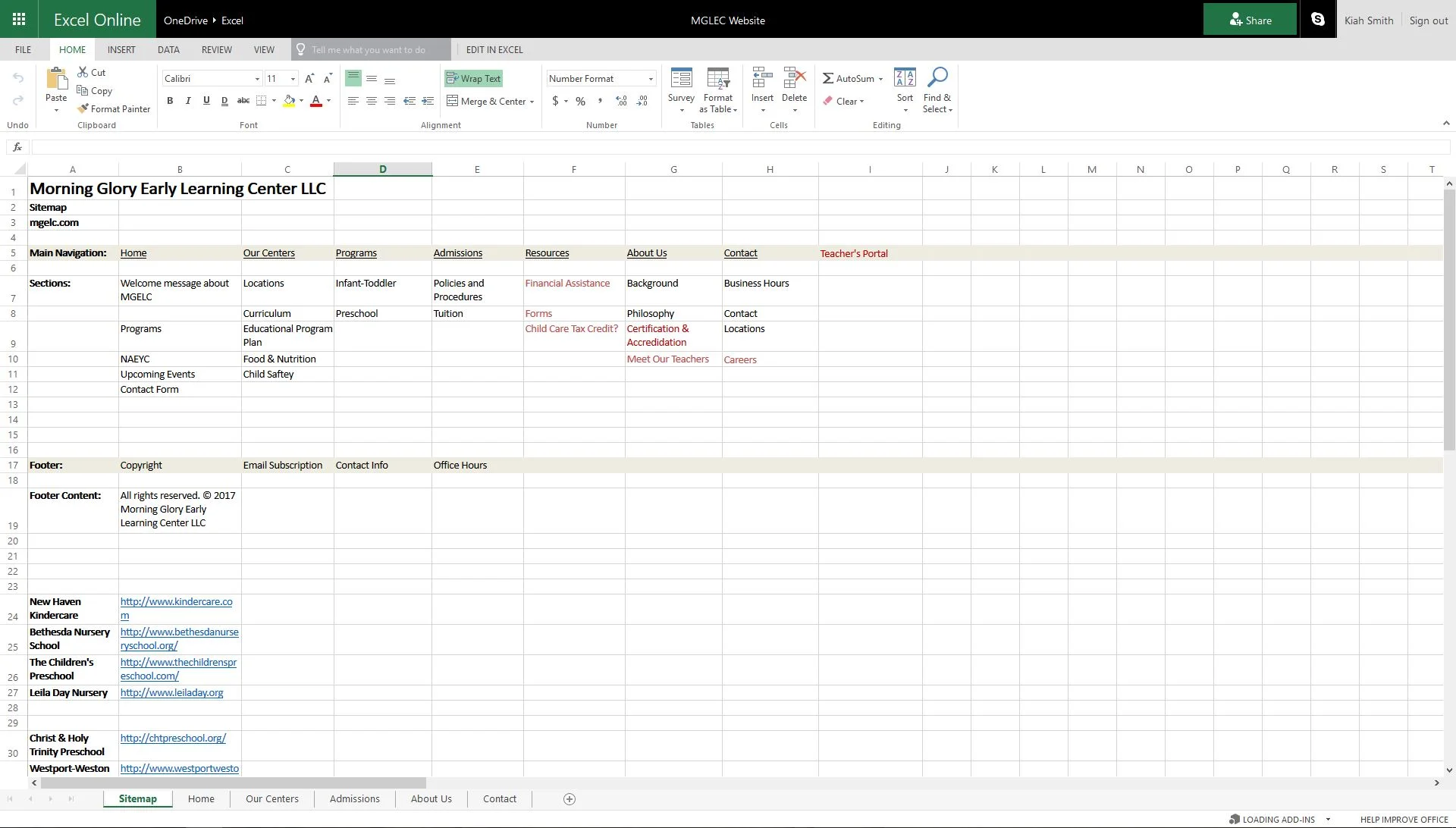The height and width of the screenshot is (828, 1456).
Task: Center text horizontally
Action: [372, 101]
